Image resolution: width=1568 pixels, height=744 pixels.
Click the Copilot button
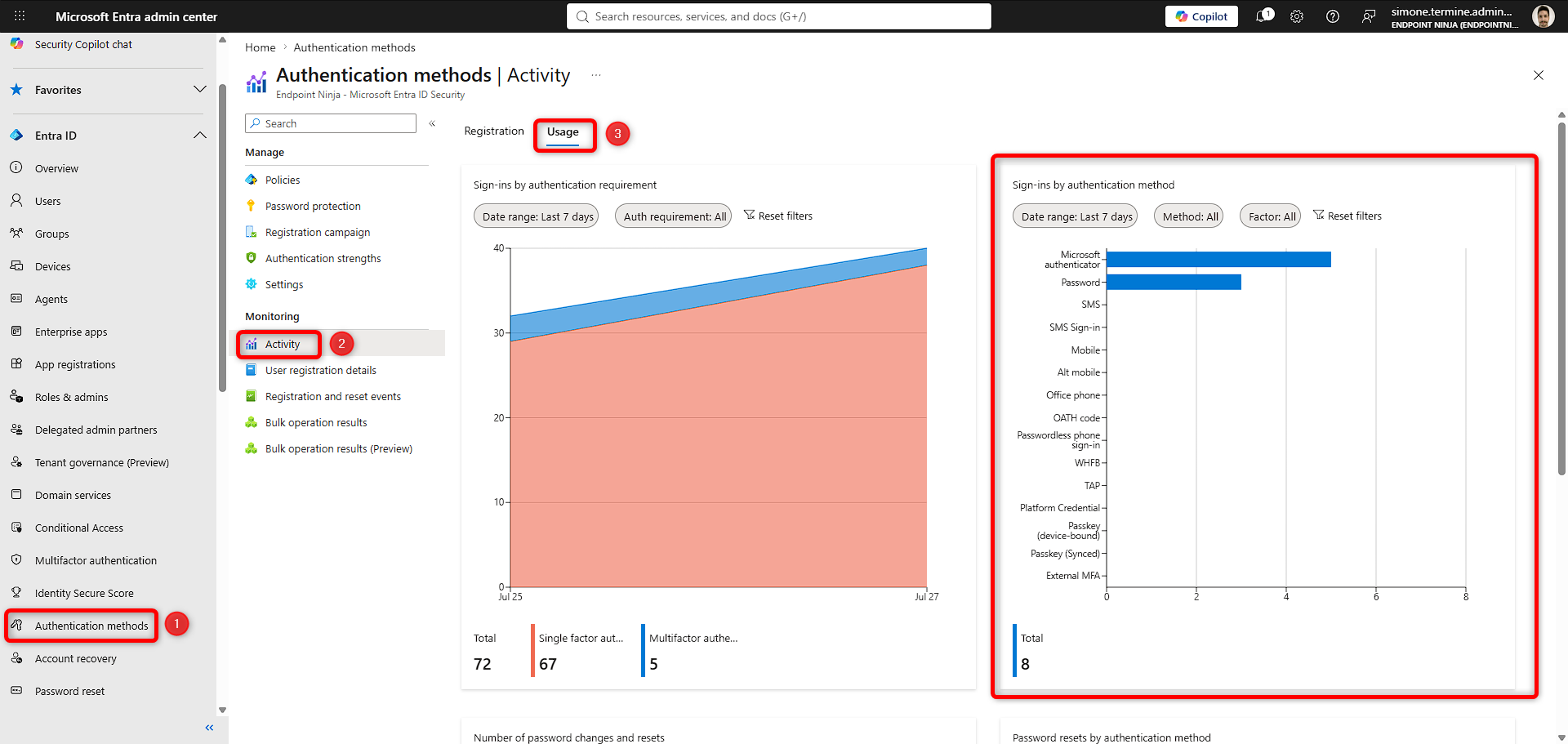[1201, 16]
